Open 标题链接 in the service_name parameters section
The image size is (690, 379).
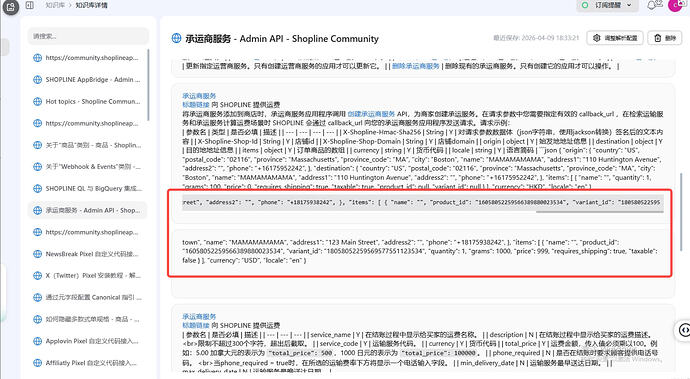tap(196, 325)
